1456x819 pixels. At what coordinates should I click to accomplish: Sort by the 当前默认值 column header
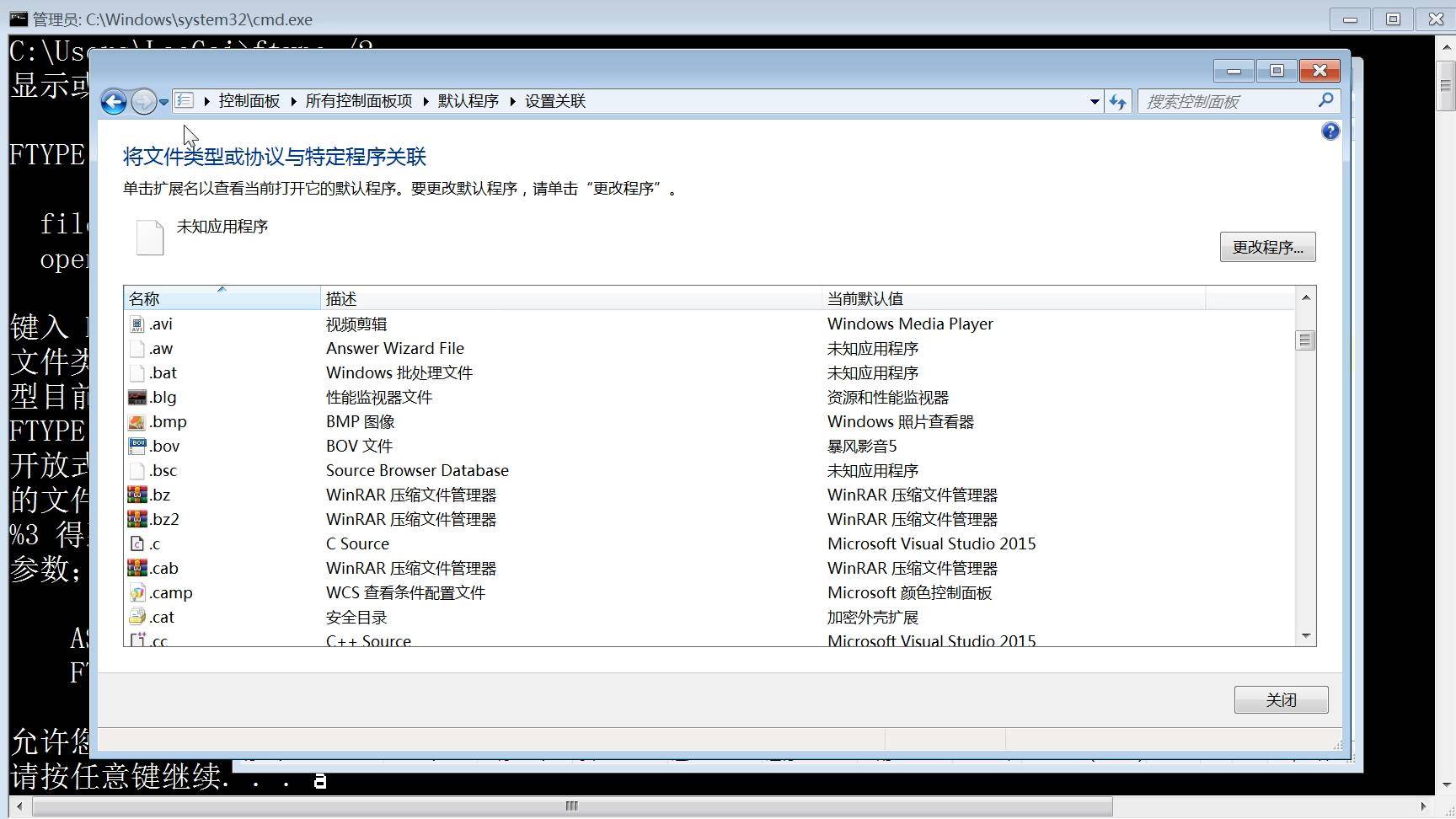(1014, 298)
